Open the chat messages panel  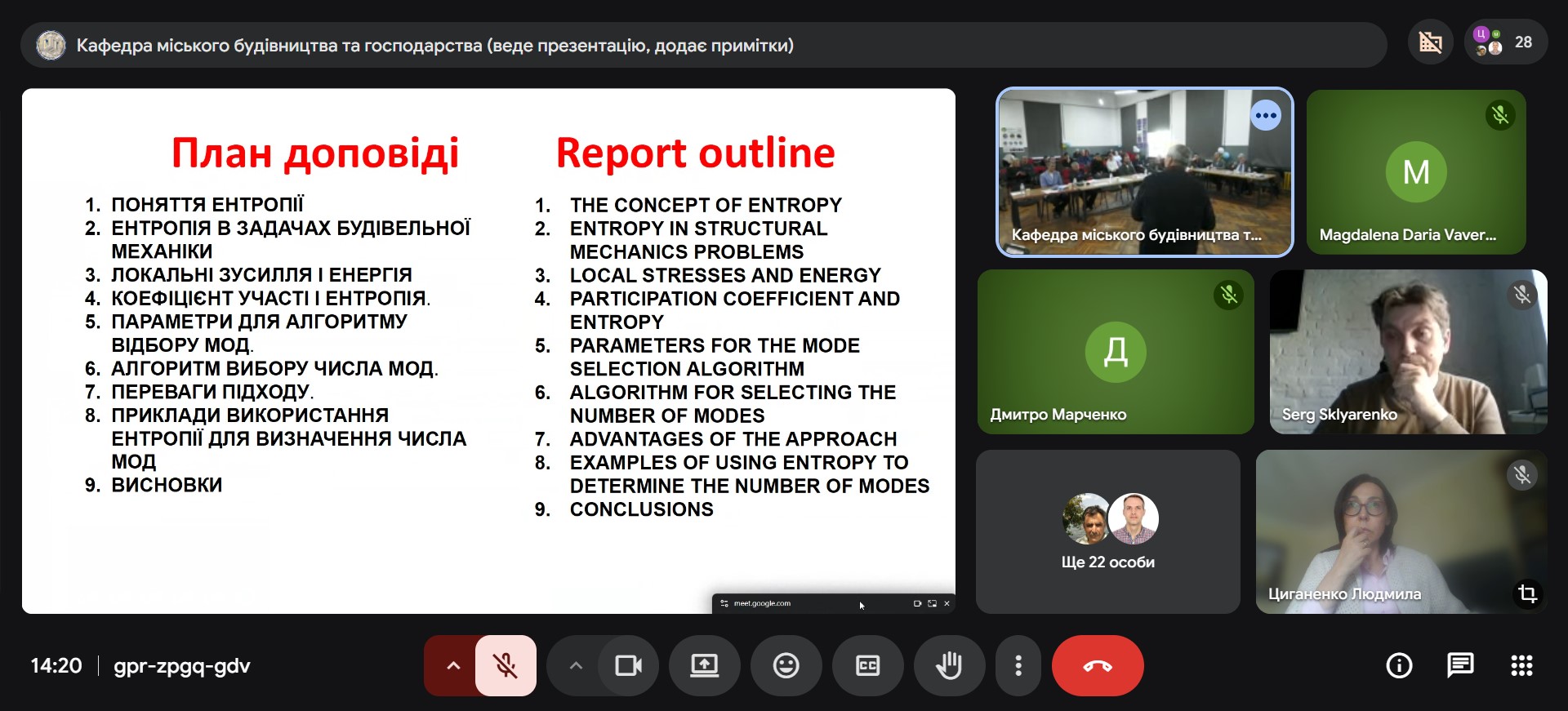pyautogui.click(x=1459, y=666)
